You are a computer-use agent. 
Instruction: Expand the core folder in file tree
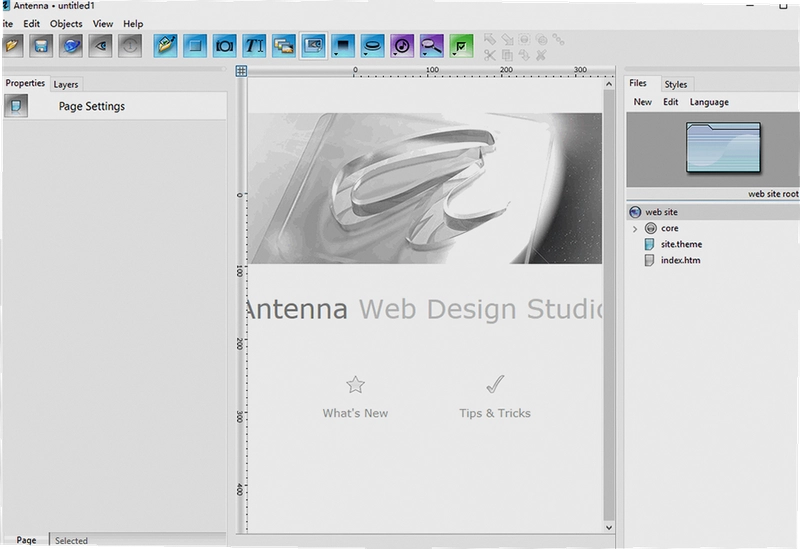635,229
